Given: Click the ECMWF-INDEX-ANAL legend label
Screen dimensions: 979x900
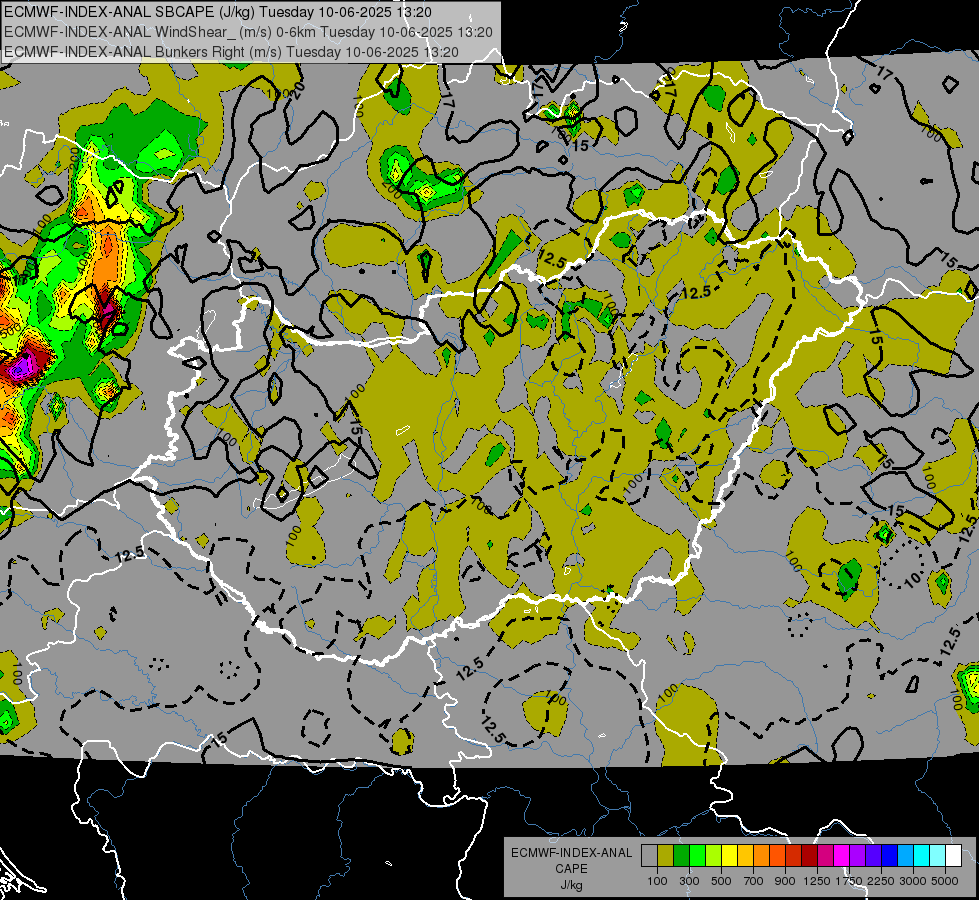Looking at the screenshot, I should tap(571, 853).
